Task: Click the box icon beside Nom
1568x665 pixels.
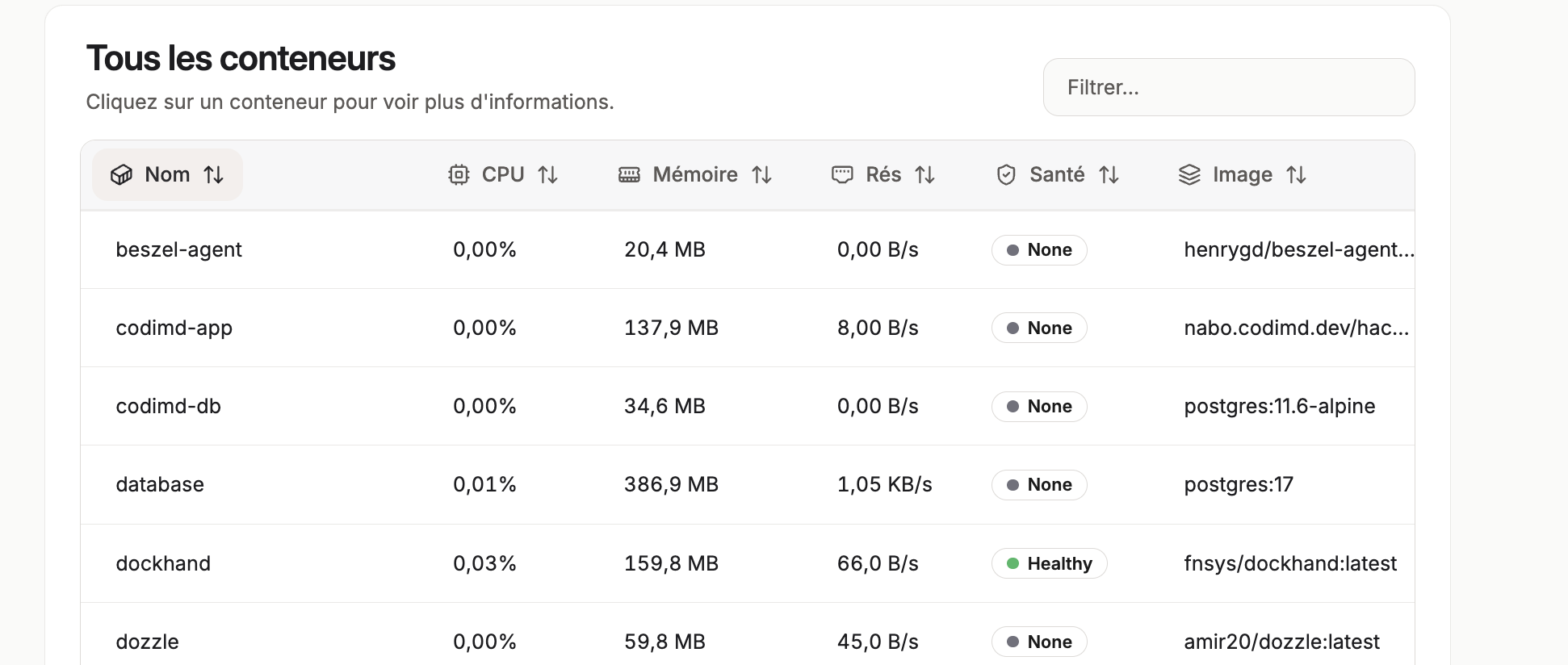Action: [121, 174]
